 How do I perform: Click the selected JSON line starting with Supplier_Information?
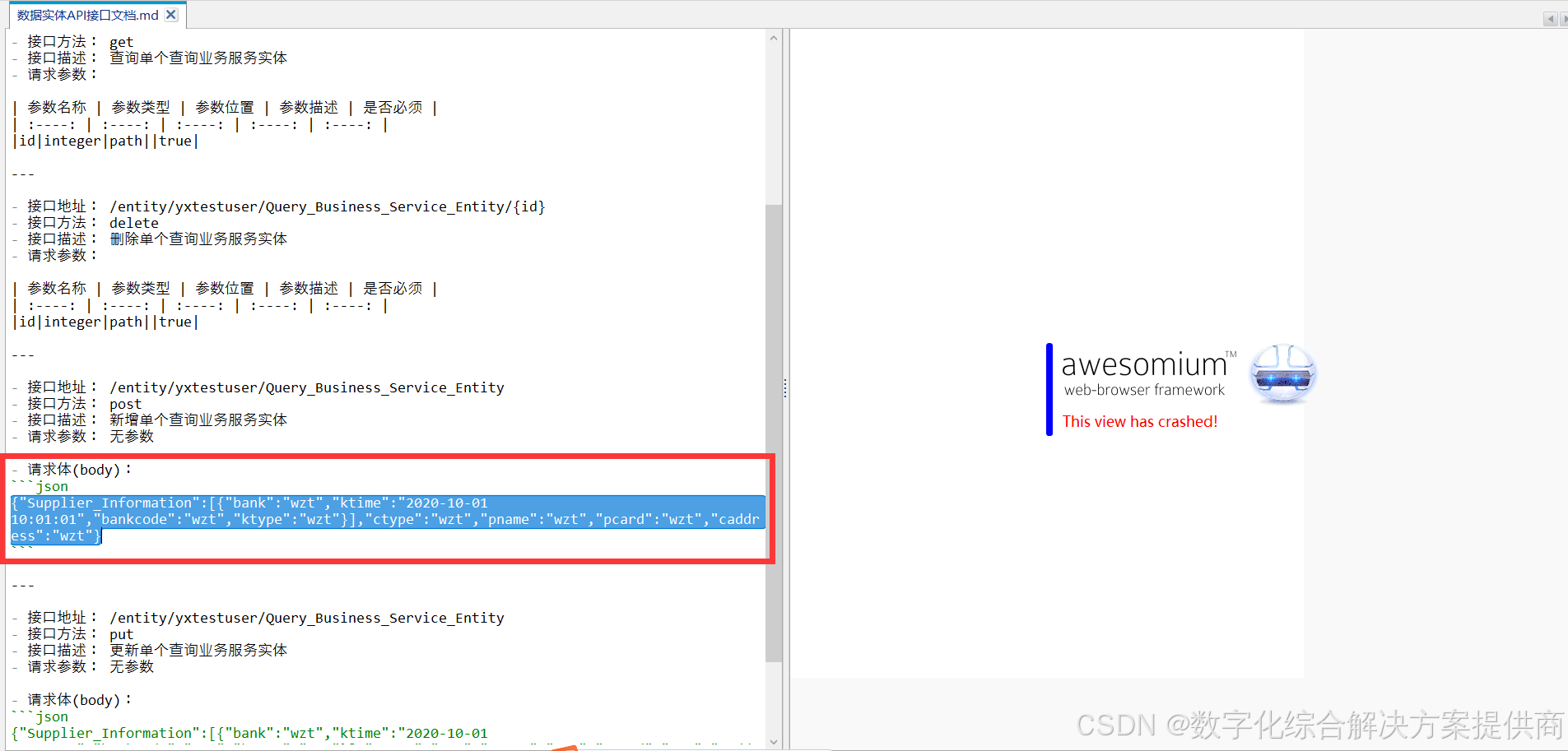point(250,503)
